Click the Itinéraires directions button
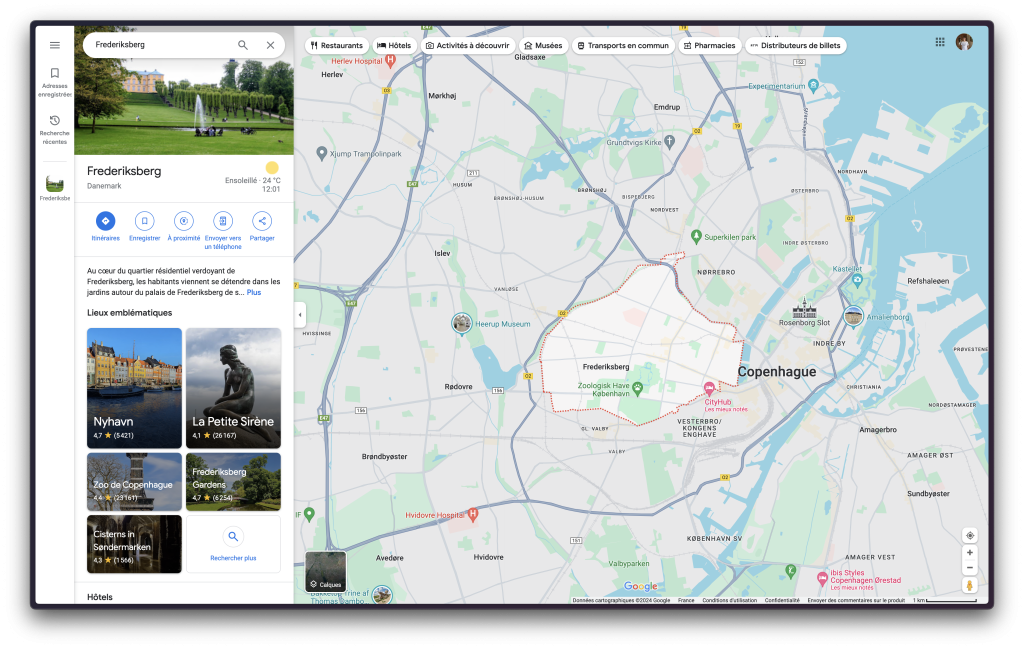This screenshot has height=649, width=1024. click(106, 221)
